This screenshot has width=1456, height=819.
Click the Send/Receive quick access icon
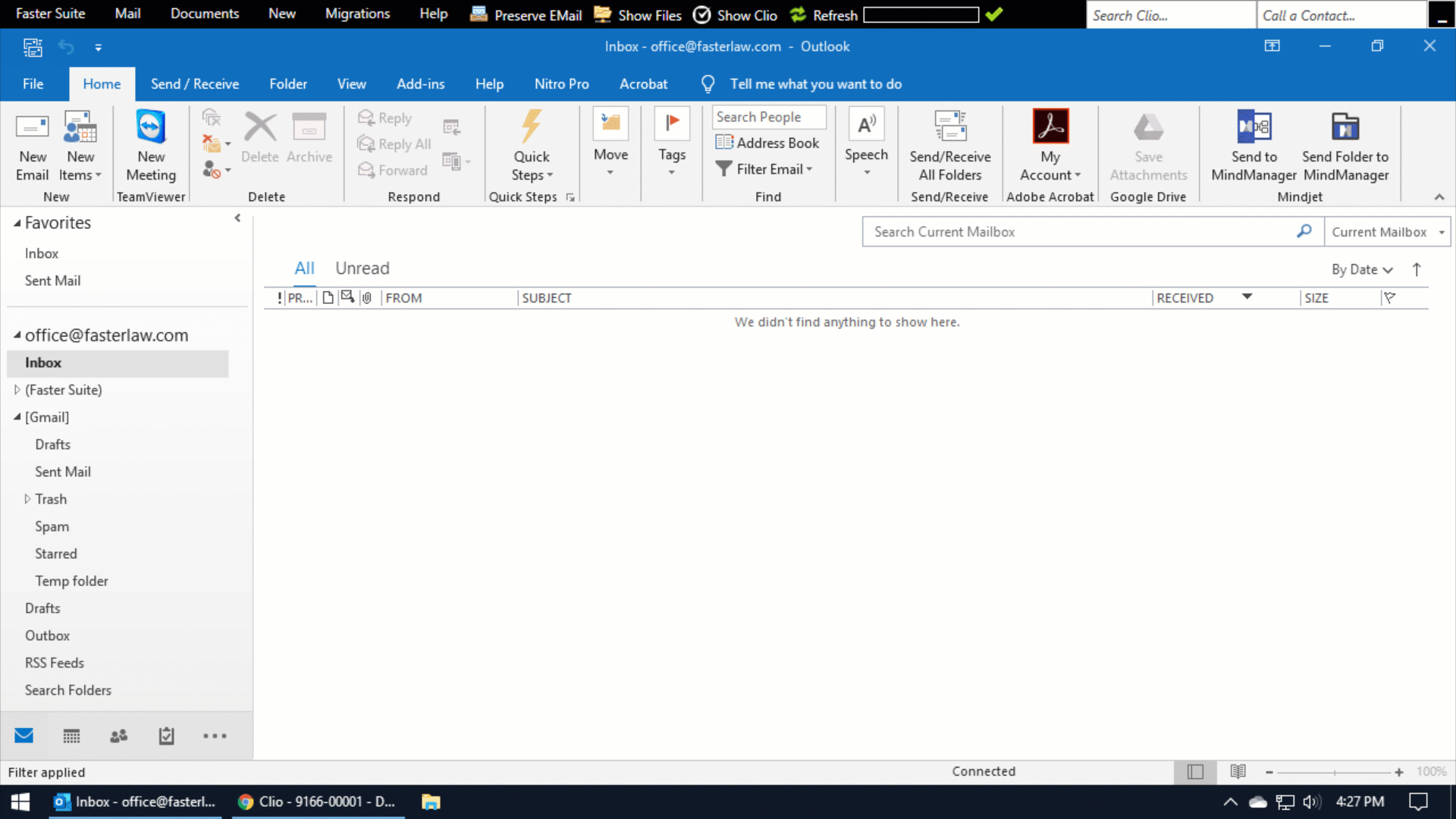click(33, 47)
